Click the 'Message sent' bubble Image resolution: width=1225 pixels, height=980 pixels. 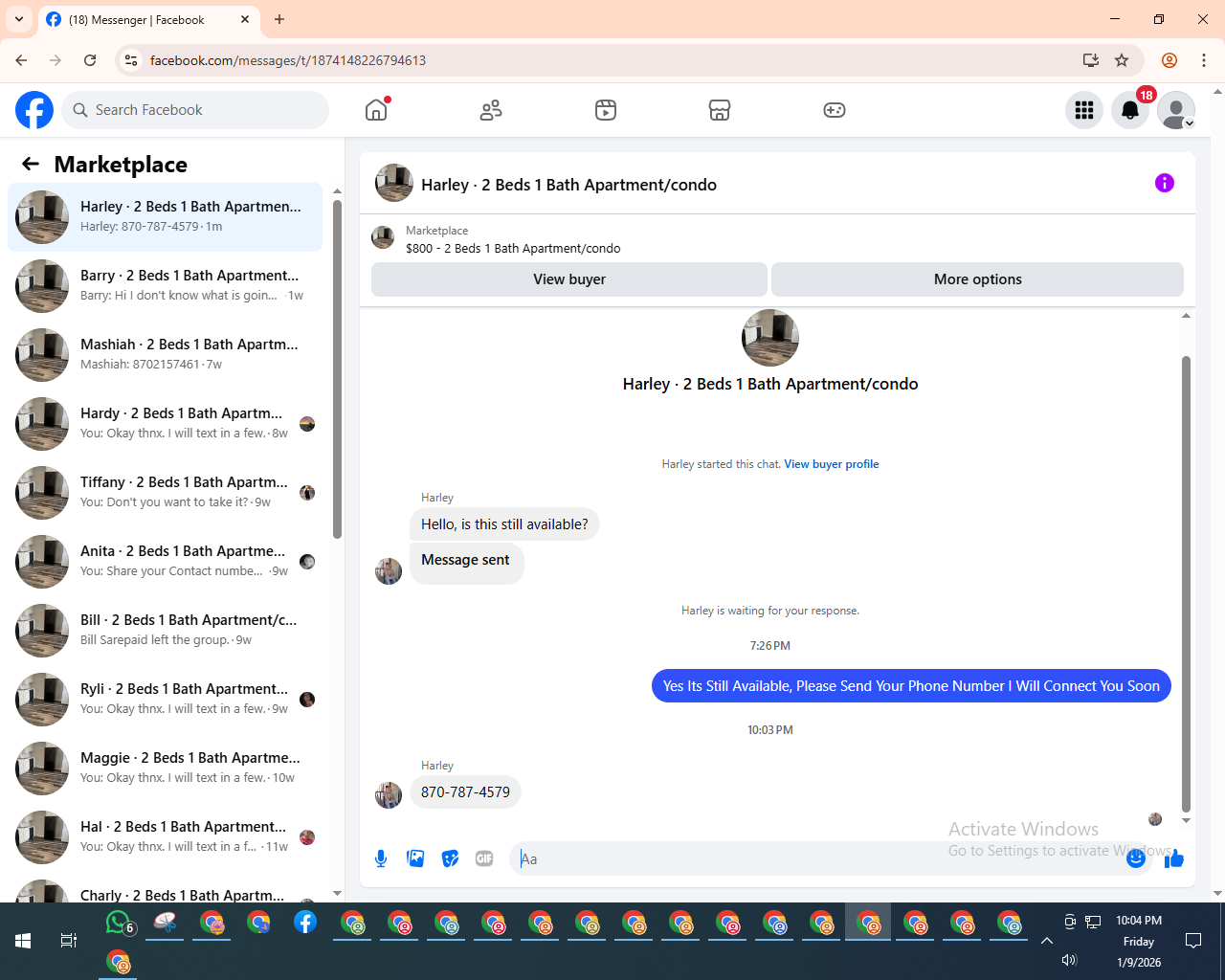466,563
